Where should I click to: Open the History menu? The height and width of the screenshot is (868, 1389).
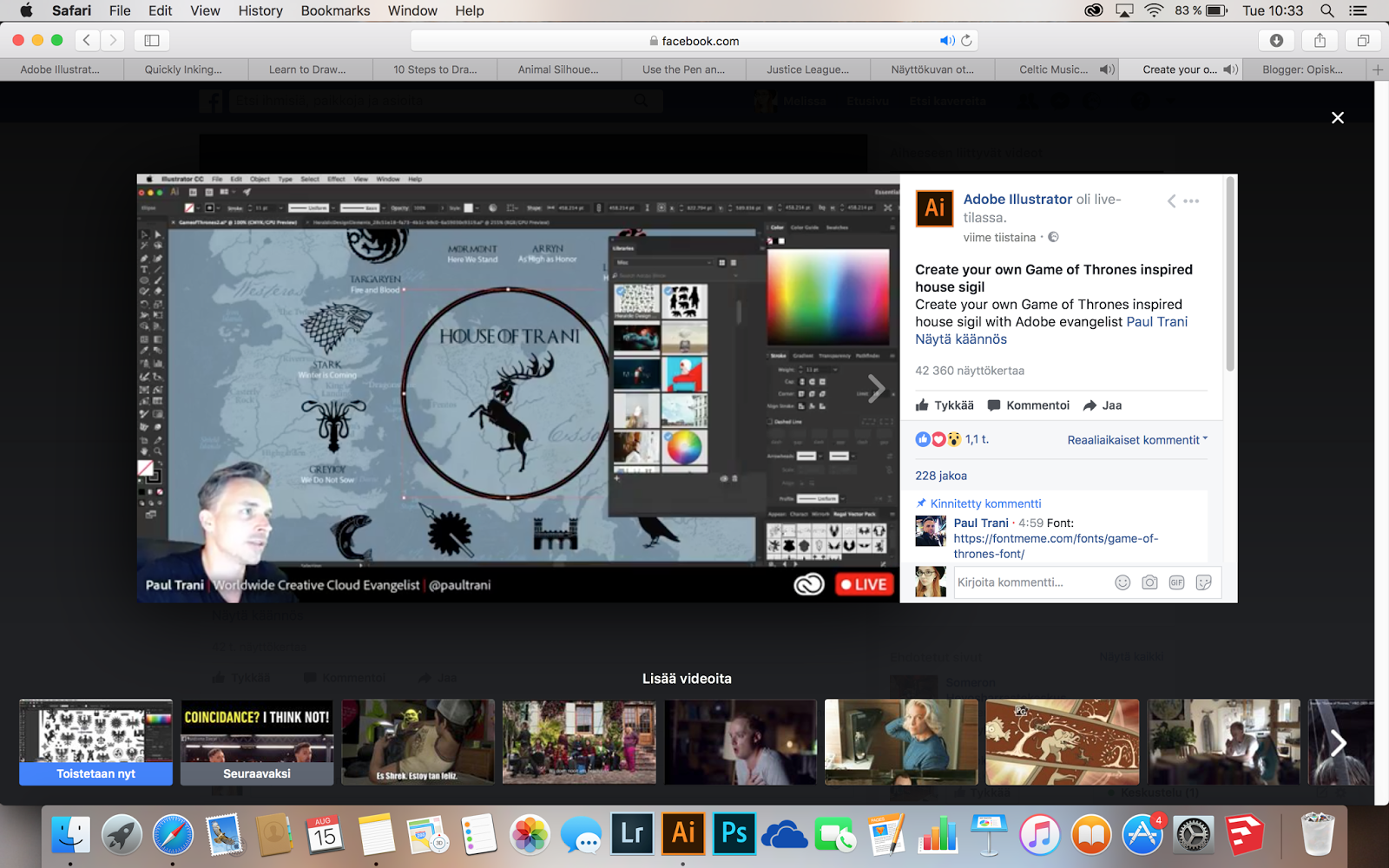pyautogui.click(x=260, y=10)
